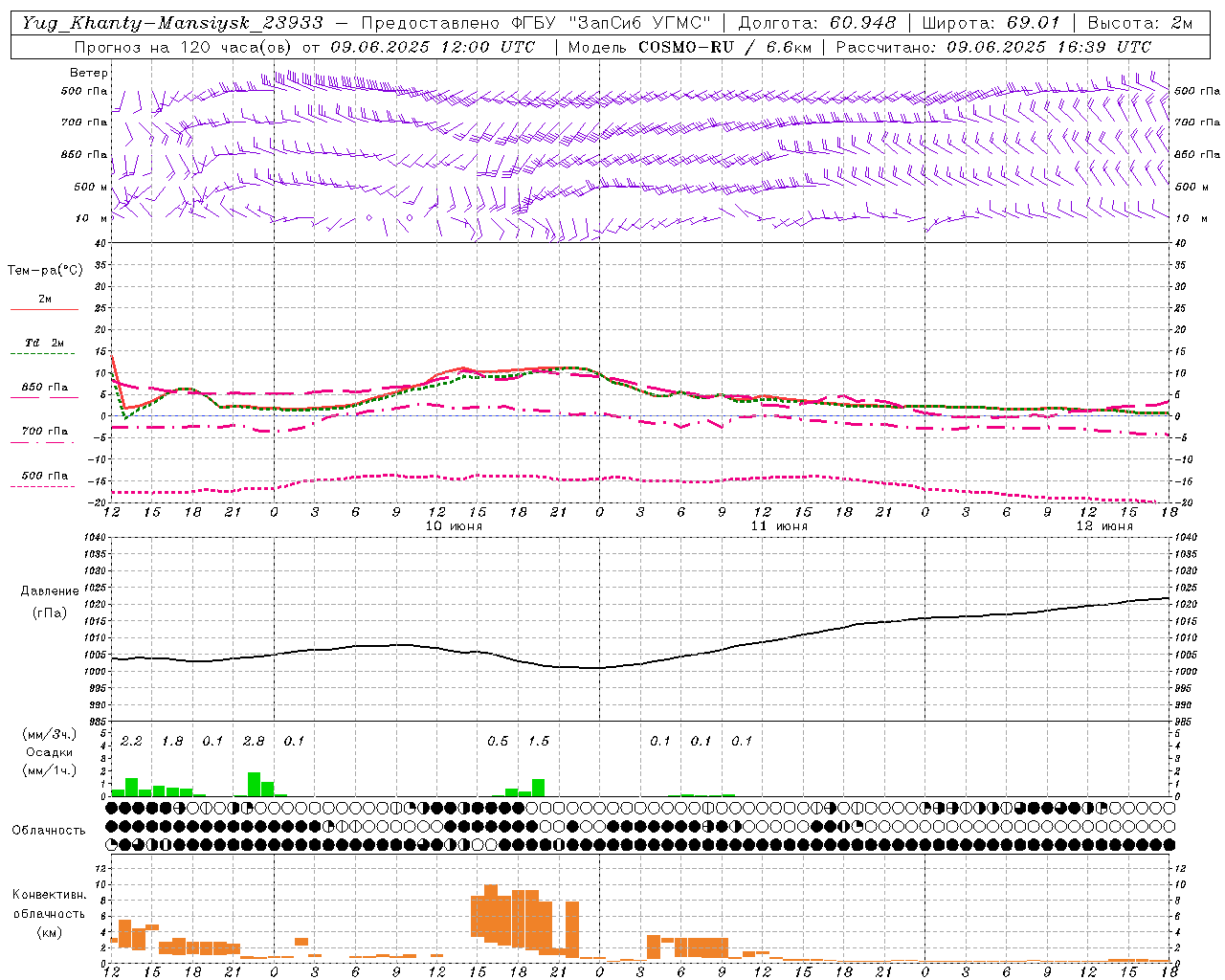The image size is (1225, 980).
Task: Click the 1.5 precipitation amount value
Action: pyautogui.click(x=539, y=741)
